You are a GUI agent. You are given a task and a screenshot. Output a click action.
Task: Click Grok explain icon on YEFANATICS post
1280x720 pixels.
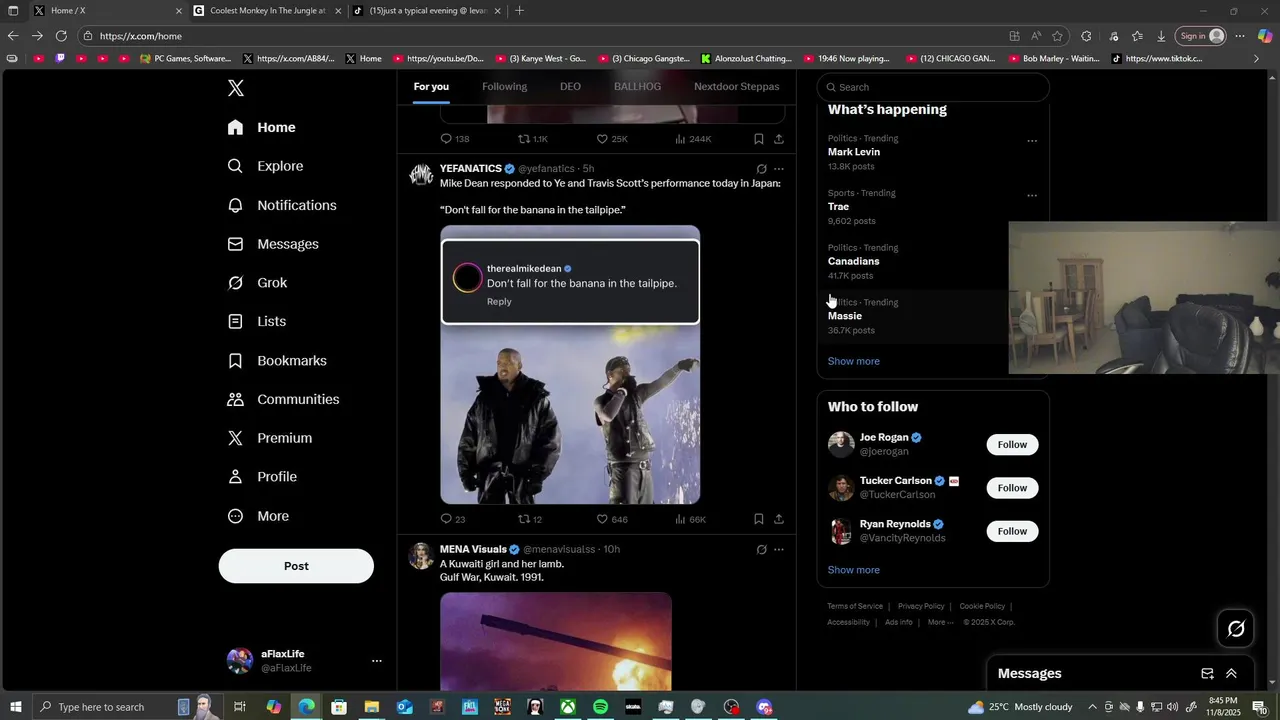761,169
